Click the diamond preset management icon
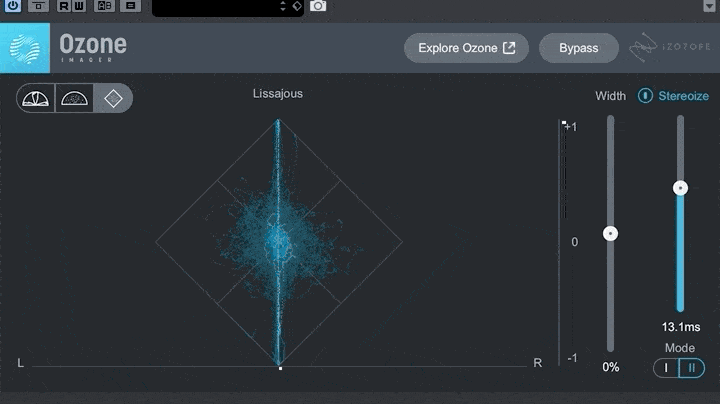 click(297, 6)
